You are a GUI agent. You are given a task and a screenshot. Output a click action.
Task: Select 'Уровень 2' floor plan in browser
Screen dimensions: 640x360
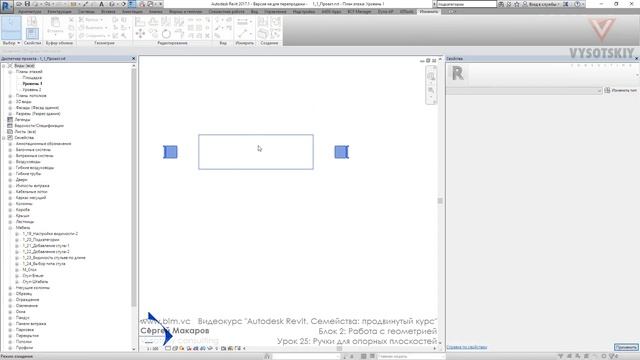pos(32,90)
